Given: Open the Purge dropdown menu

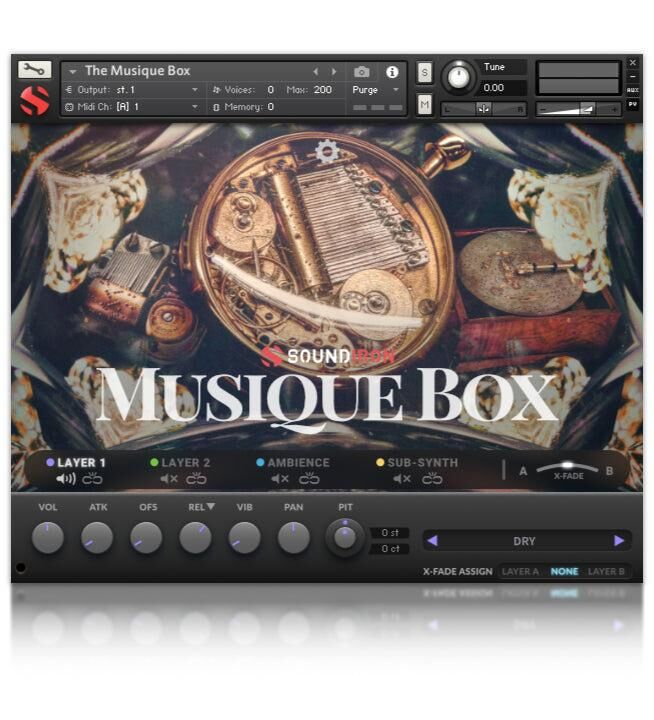Looking at the screenshot, I should 375,90.
